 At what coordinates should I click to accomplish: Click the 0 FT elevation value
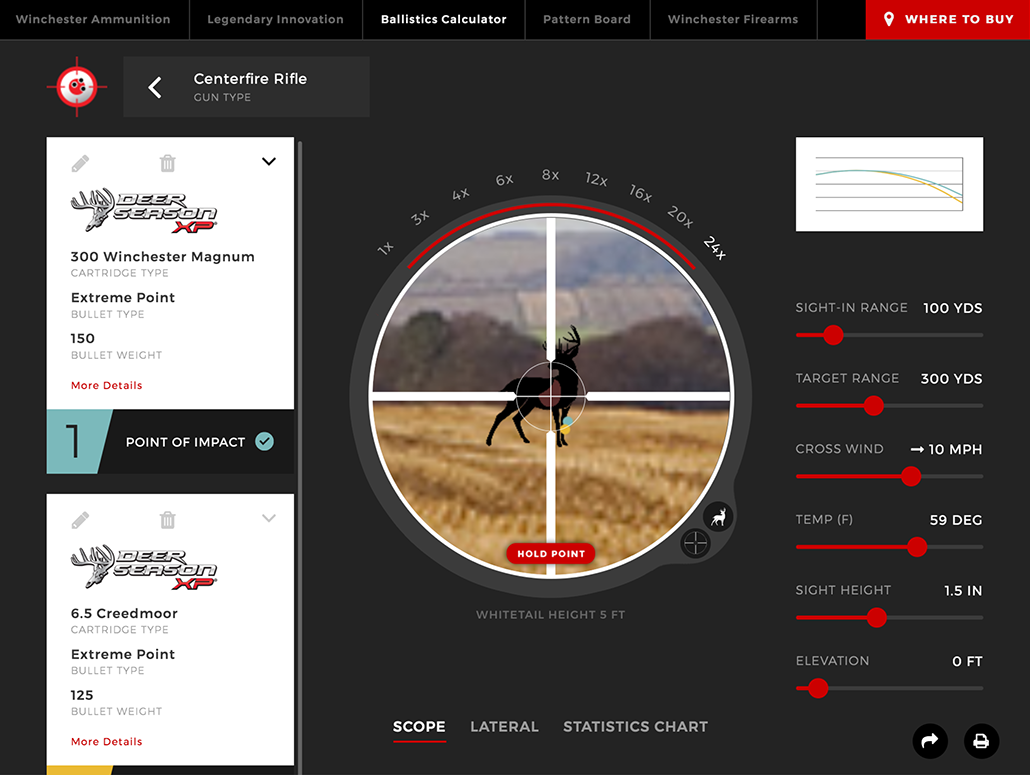pyautogui.click(x=967, y=661)
